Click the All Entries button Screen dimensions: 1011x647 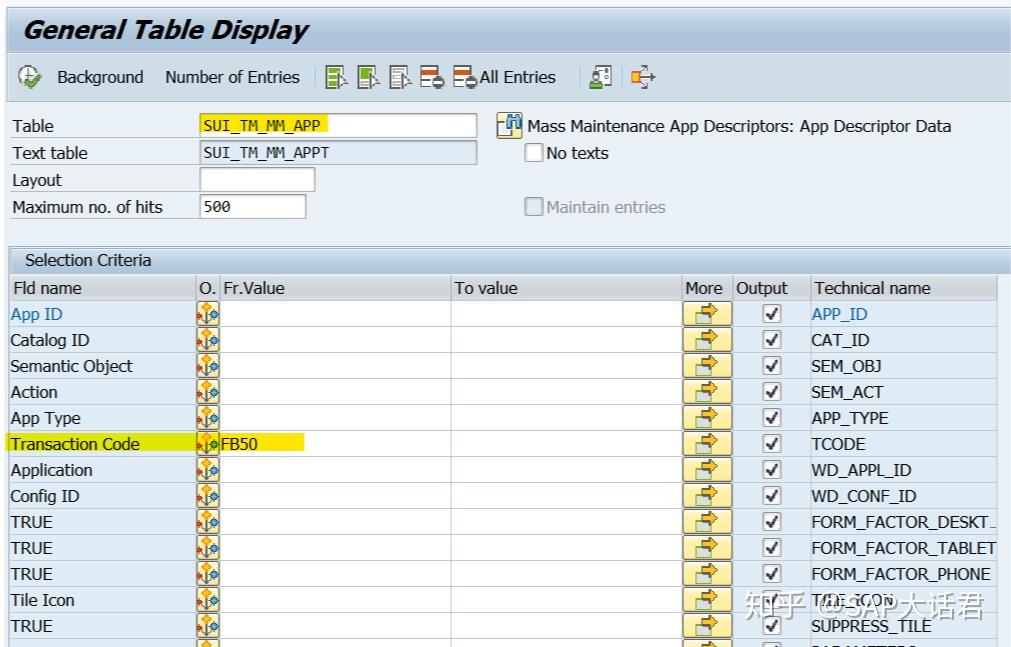point(504,77)
